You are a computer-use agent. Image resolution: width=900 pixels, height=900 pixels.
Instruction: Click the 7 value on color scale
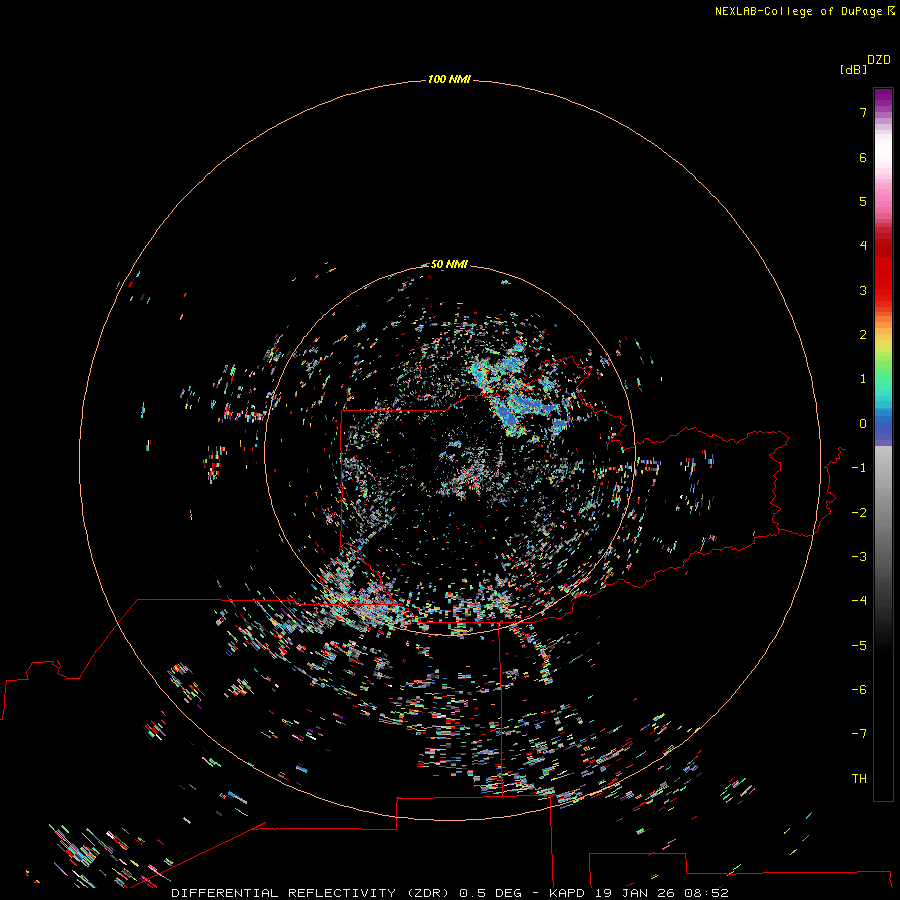[x=863, y=113]
